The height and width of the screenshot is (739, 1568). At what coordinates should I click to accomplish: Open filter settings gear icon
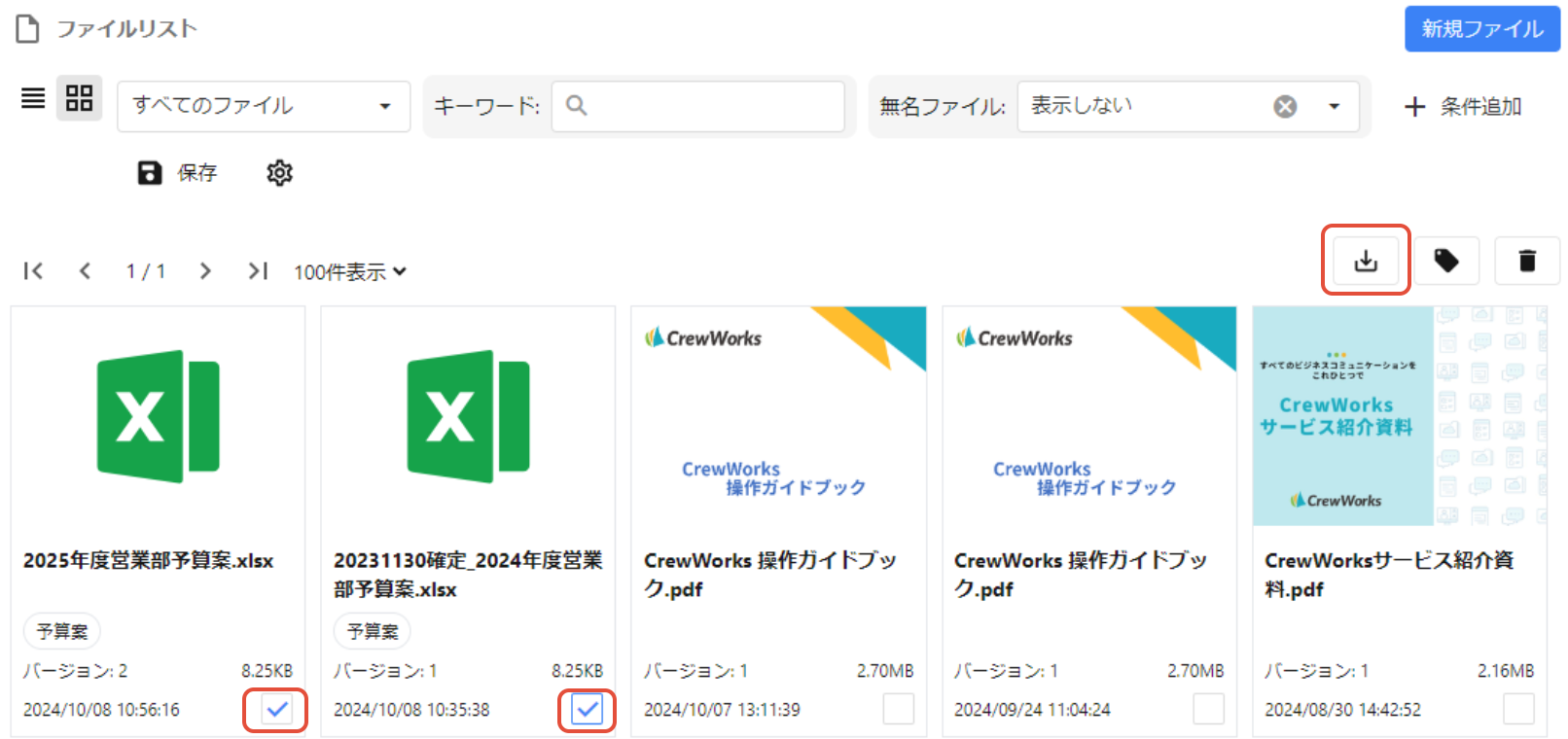coord(279,173)
